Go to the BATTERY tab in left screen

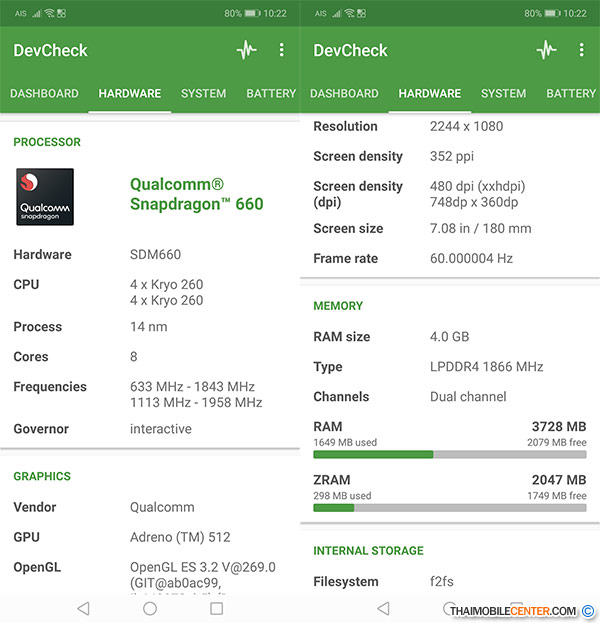click(x=271, y=93)
